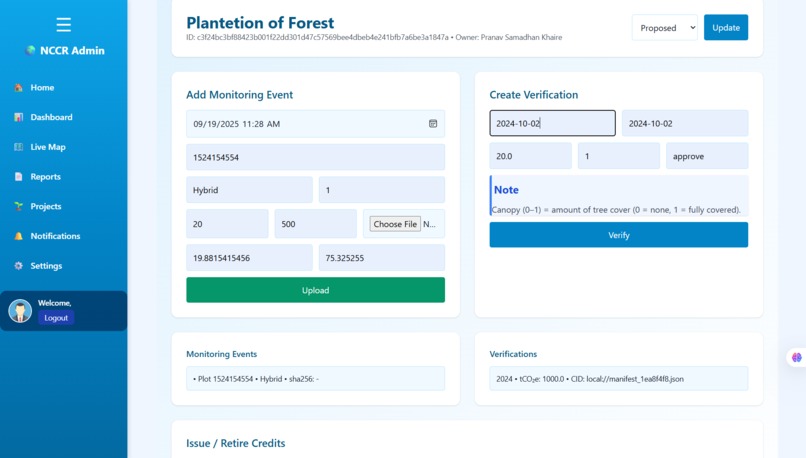
Task: Click the Verify button
Action: pyautogui.click(x=618, y=235)
